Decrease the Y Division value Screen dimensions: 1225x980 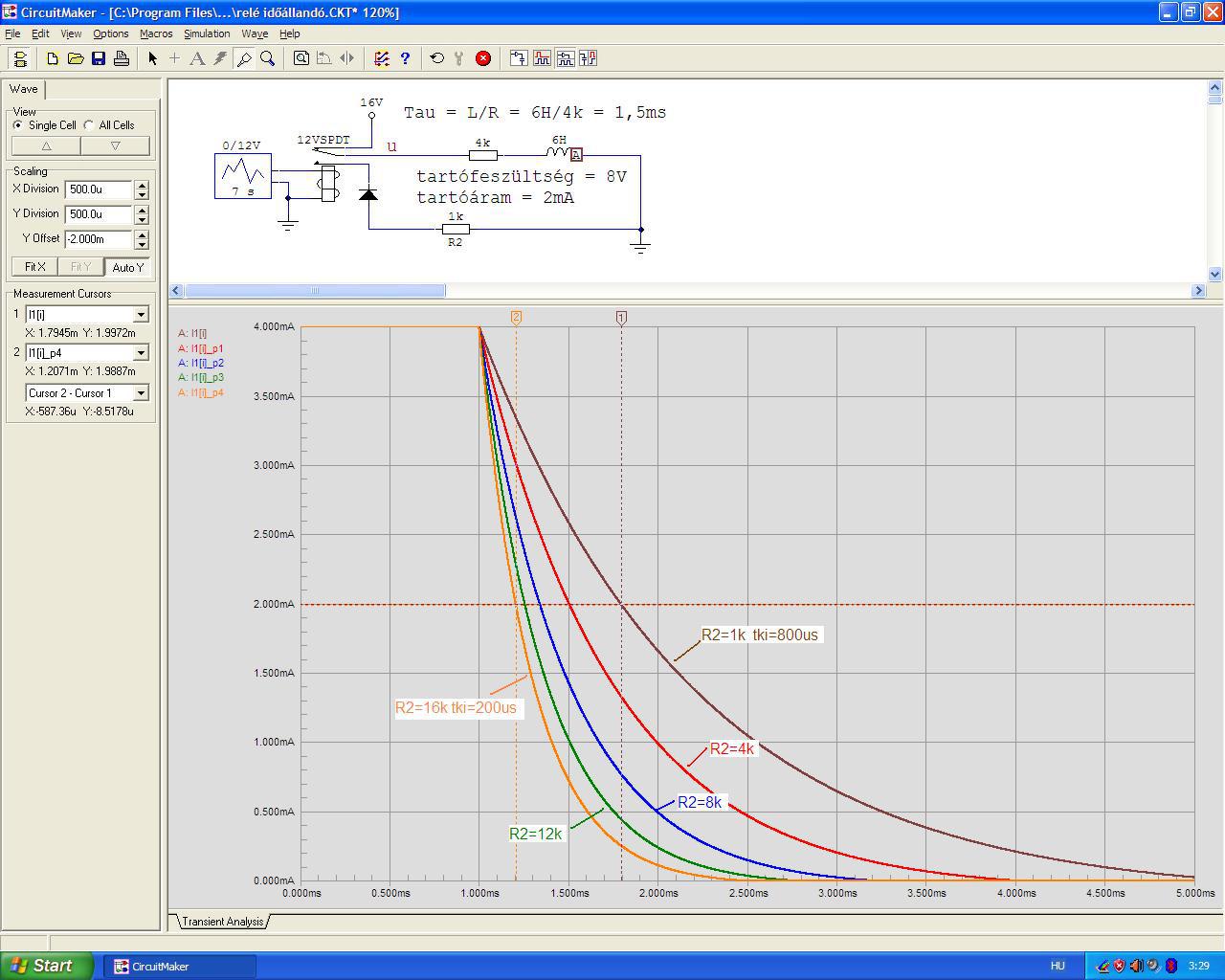pyautogui.click(x=142, y=219)
